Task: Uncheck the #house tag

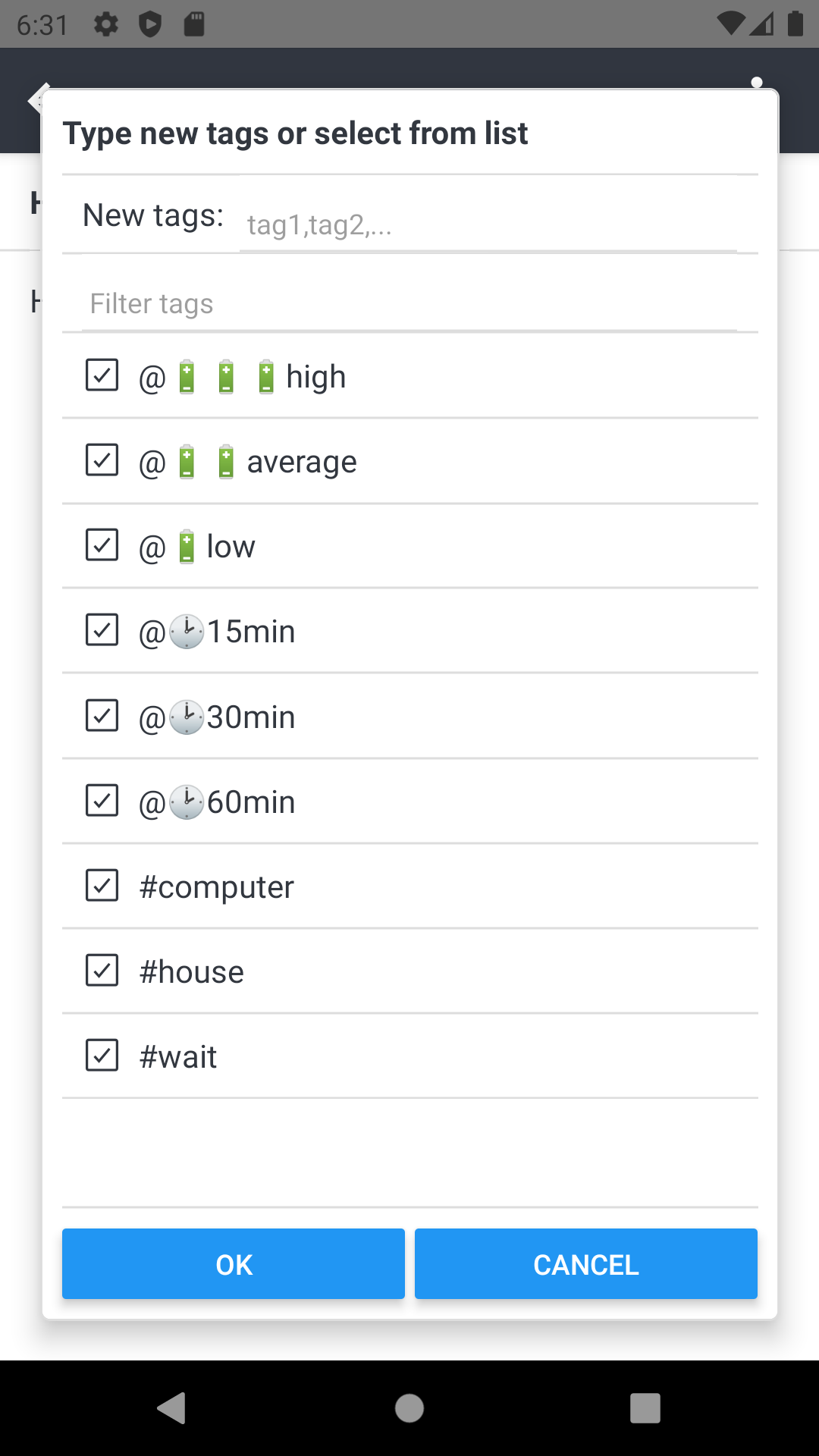Action: (101, 969)
